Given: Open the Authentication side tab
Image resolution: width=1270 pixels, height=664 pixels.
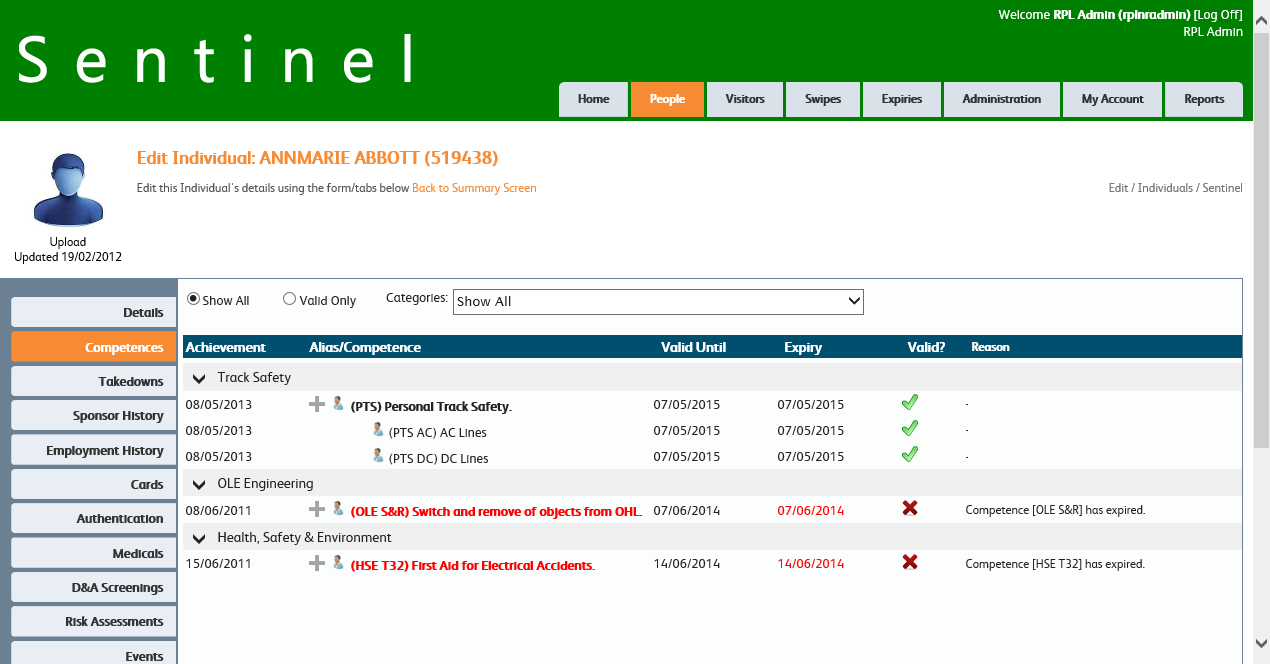Looking at the screenshot, I should coord(94,518).
